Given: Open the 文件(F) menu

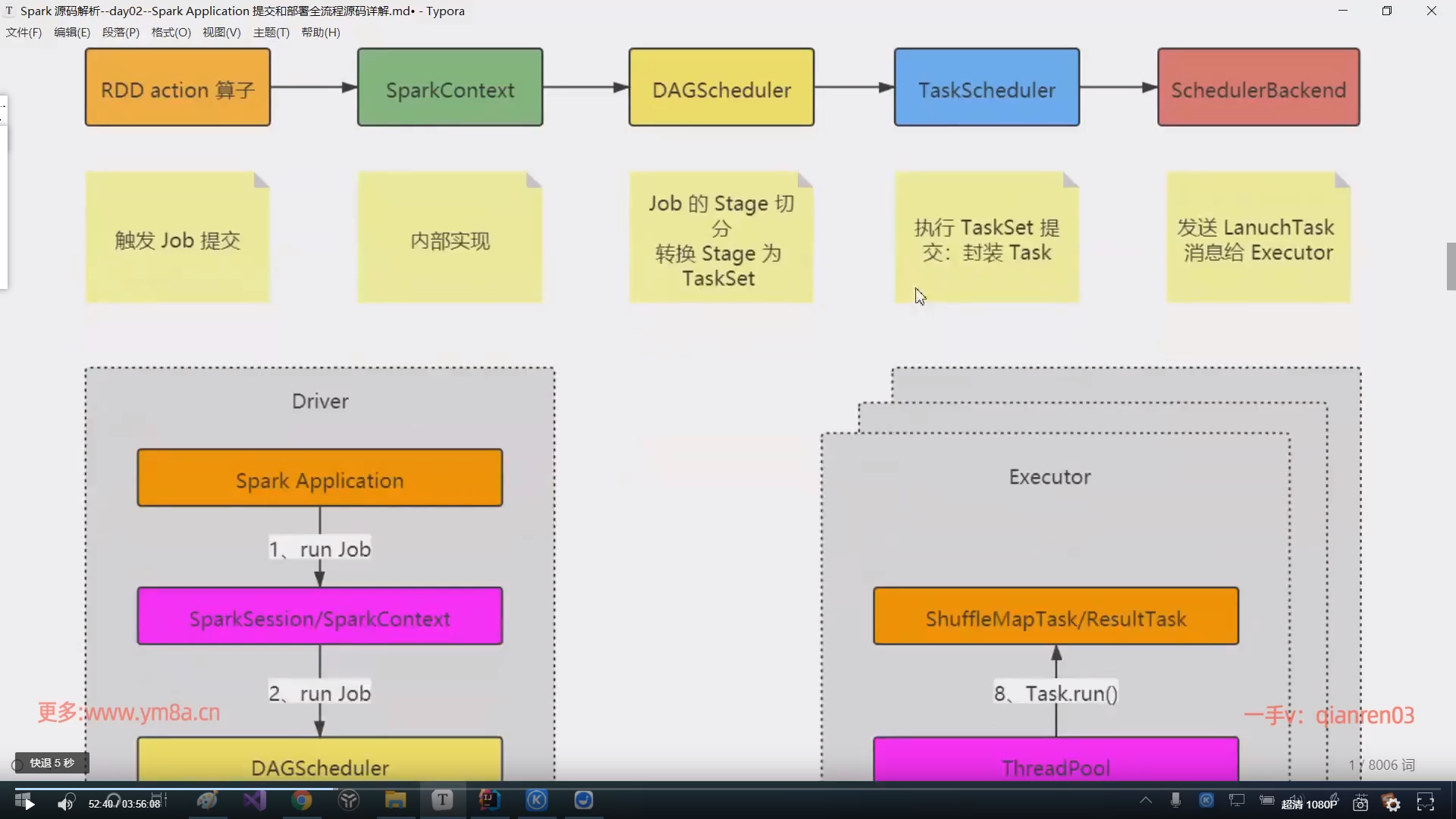Looking at the screenshot, I should [24, 33].
